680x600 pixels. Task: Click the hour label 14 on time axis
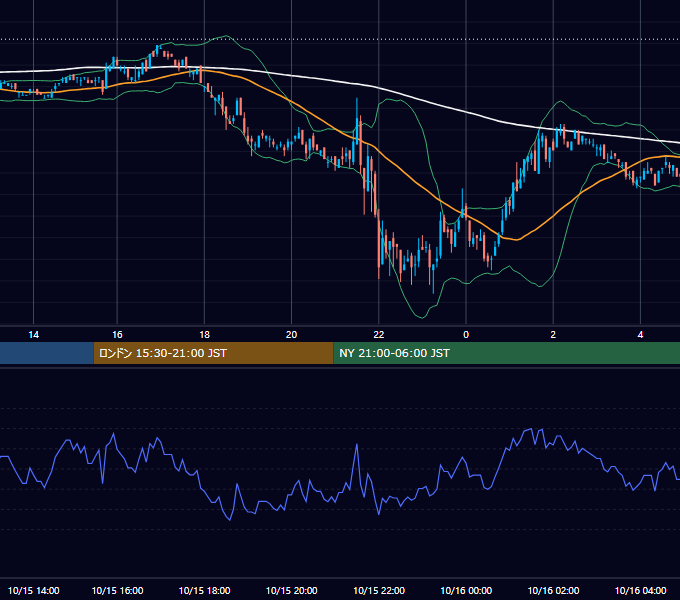[33, 335]
